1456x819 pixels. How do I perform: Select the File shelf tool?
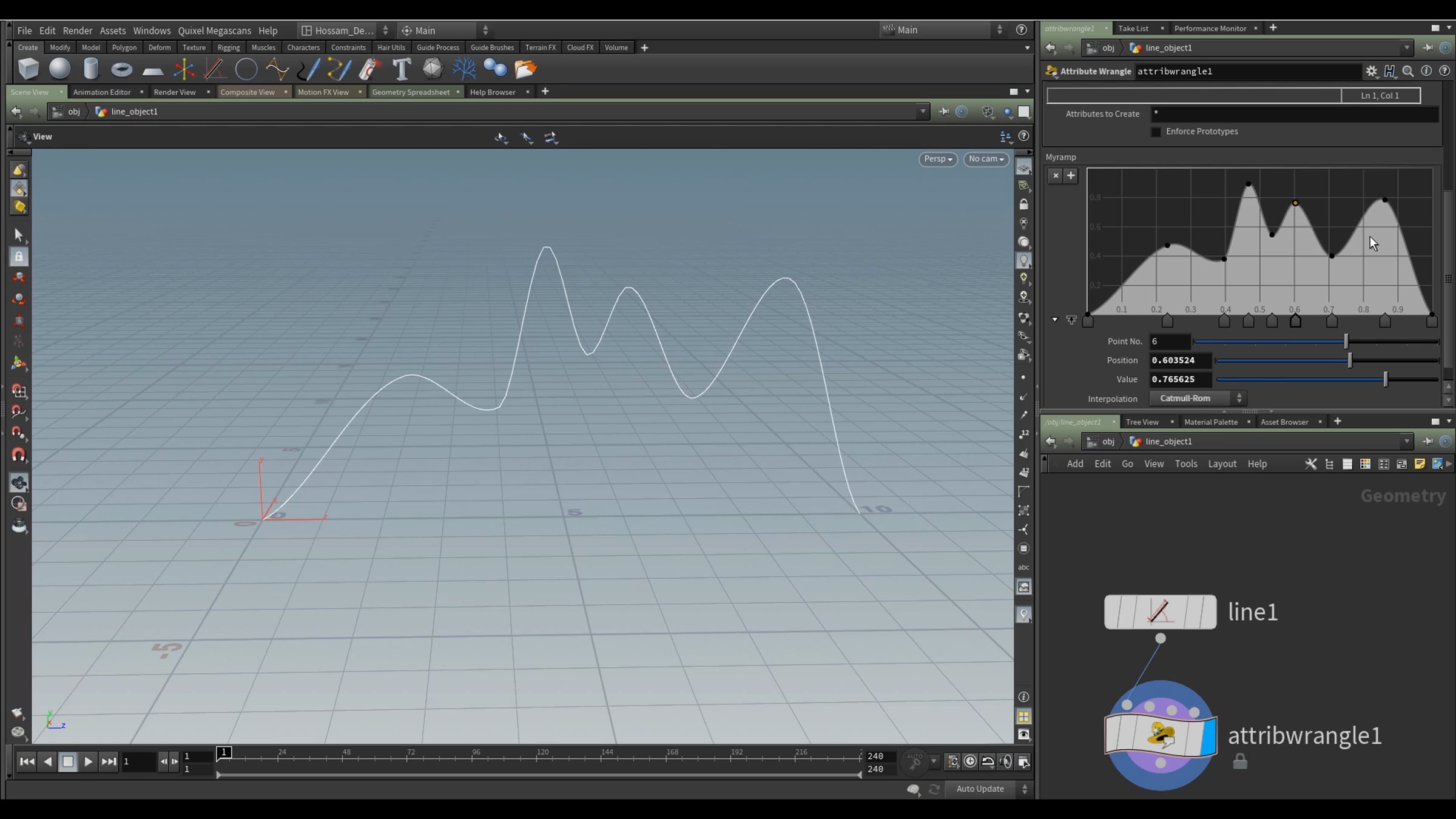click(x=525, y=69)
